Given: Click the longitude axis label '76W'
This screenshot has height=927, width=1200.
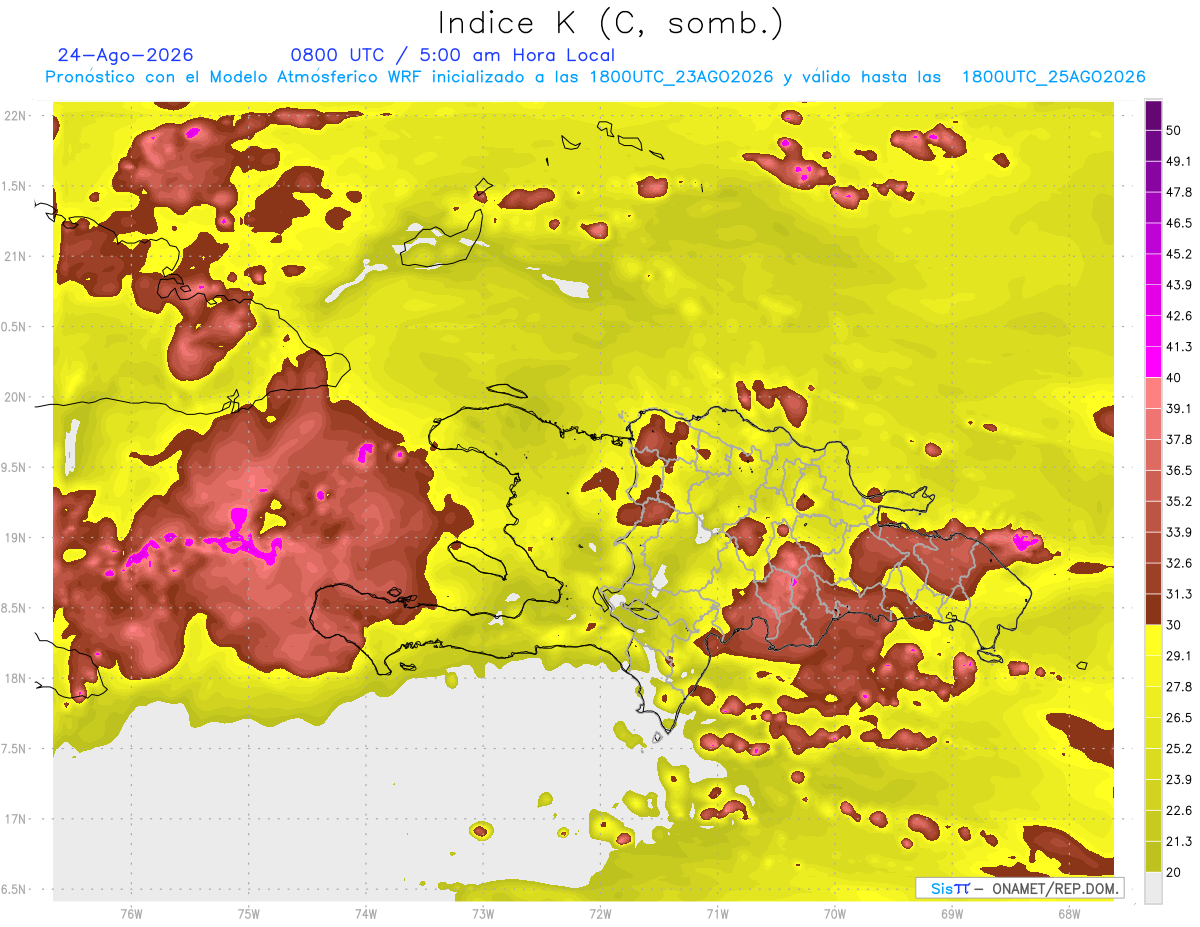Looking at the screenshot, I should coord(131,913).
